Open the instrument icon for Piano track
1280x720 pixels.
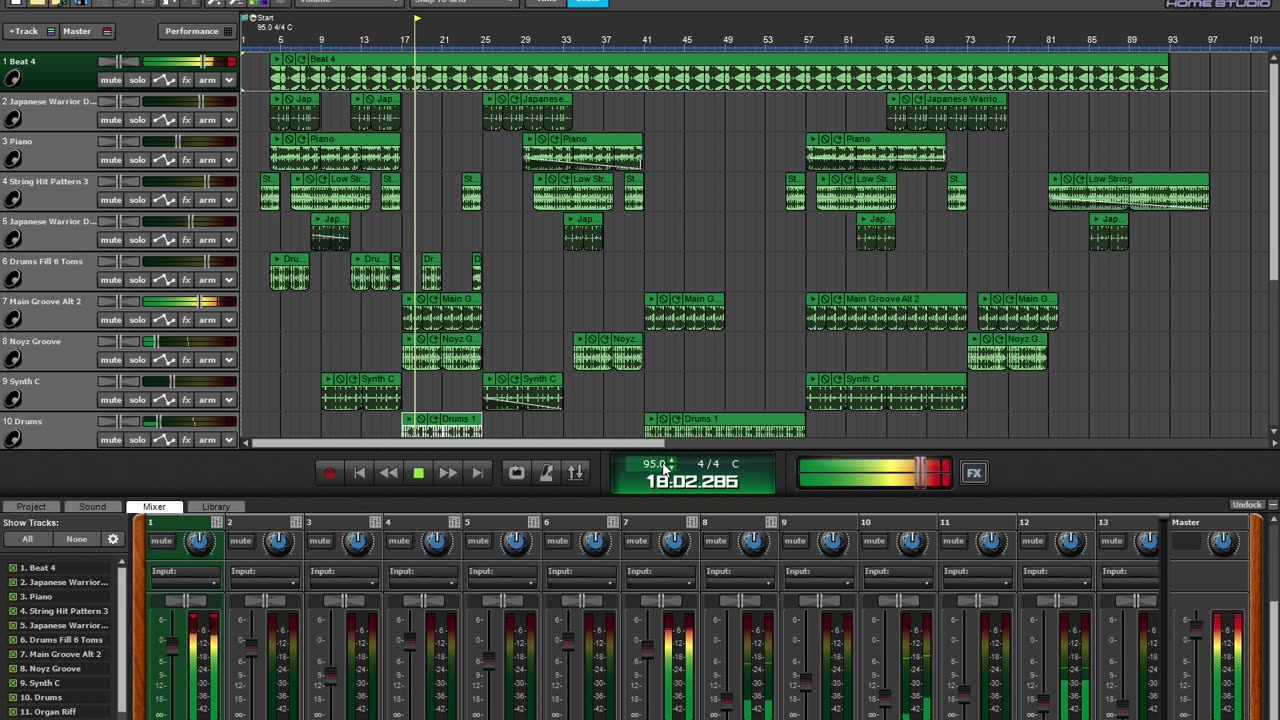[x=13, y=159]
